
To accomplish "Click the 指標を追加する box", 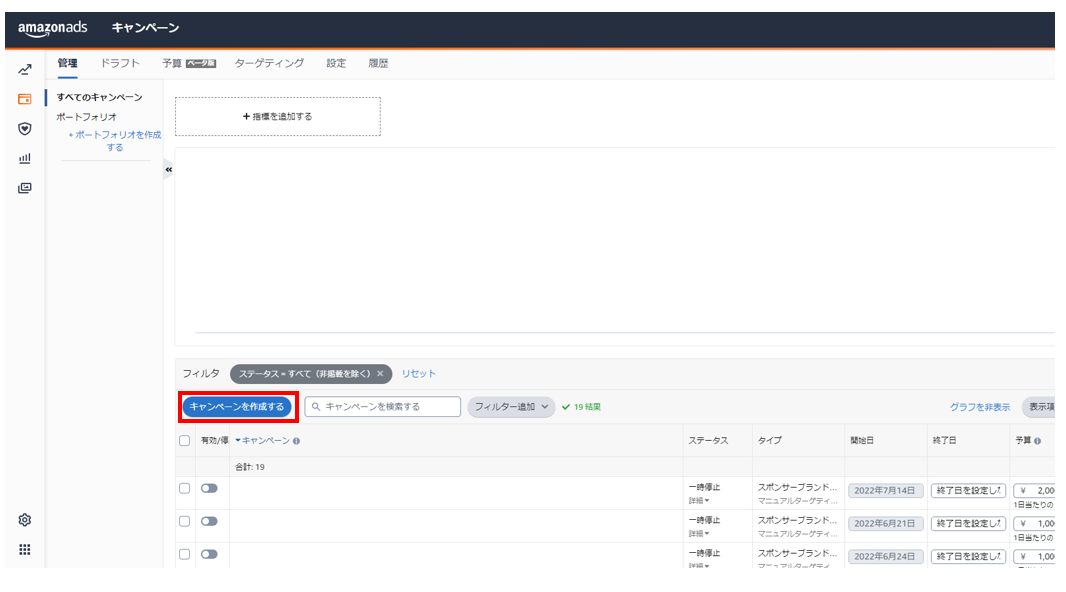I will pos(277,116).
